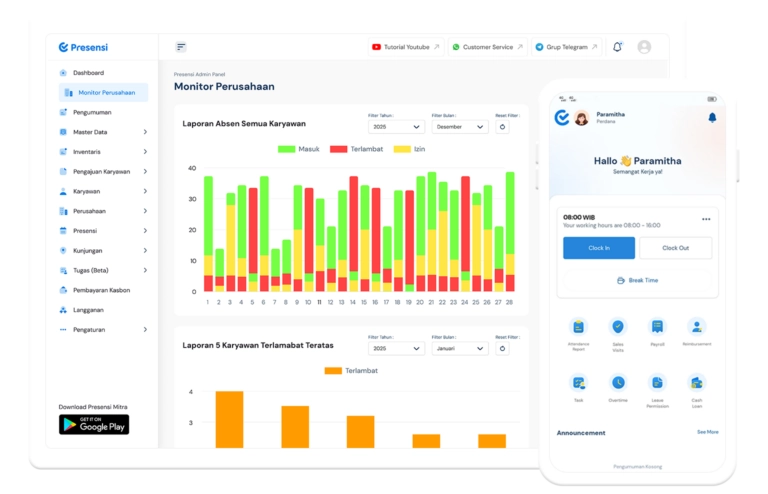The height and width of the screenshot is (494, 768).
Task: Go to Dashboard in the sidebar
Action: (88, 73)
